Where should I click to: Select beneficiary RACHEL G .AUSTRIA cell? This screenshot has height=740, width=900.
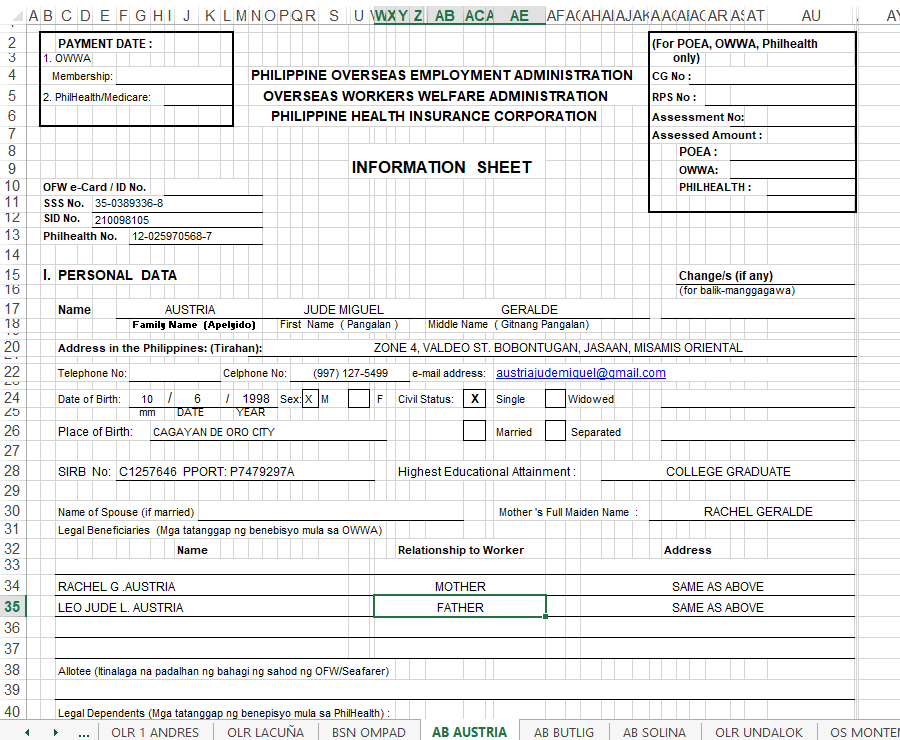tap(214, 586)
